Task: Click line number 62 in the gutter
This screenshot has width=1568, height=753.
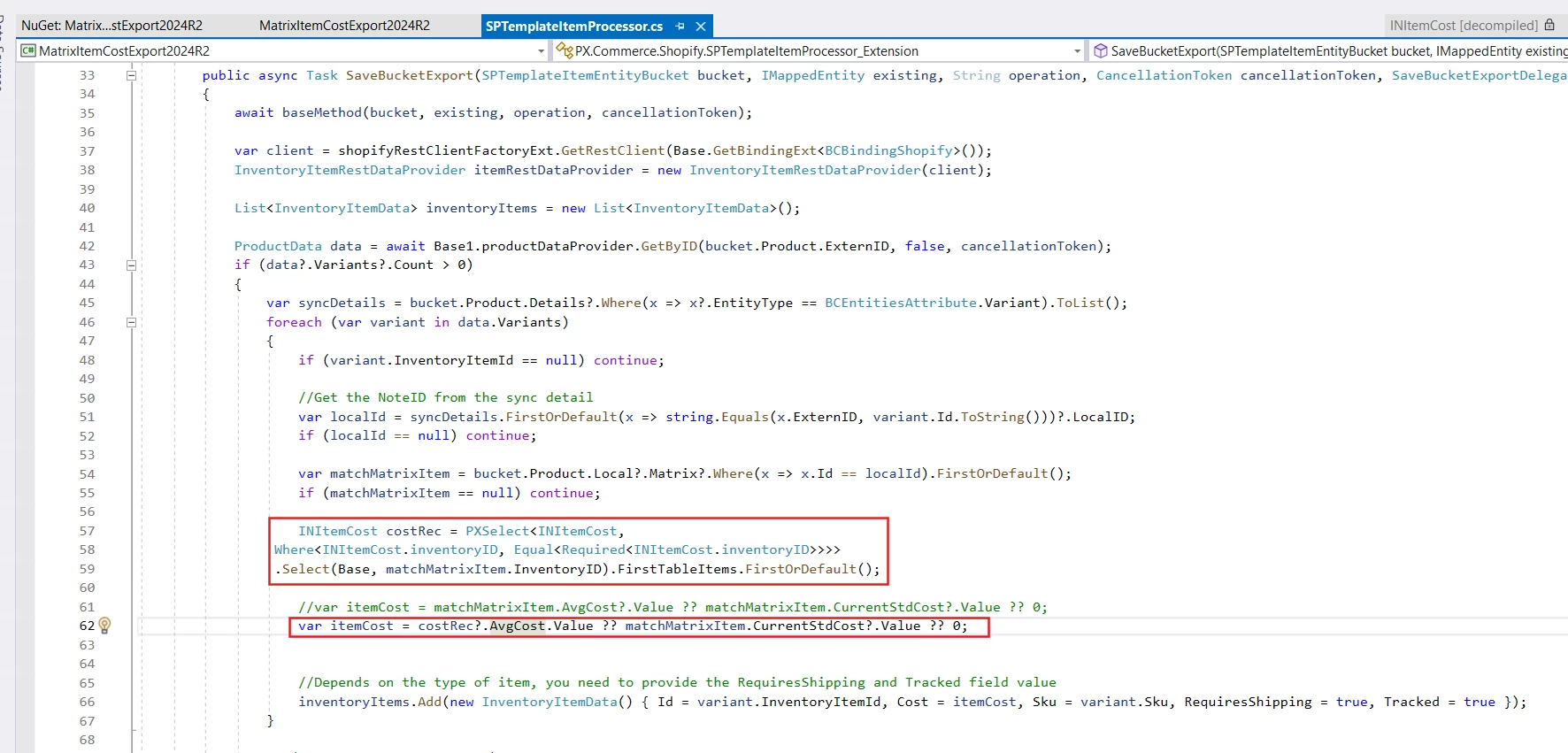Action: tap(87, 626)
